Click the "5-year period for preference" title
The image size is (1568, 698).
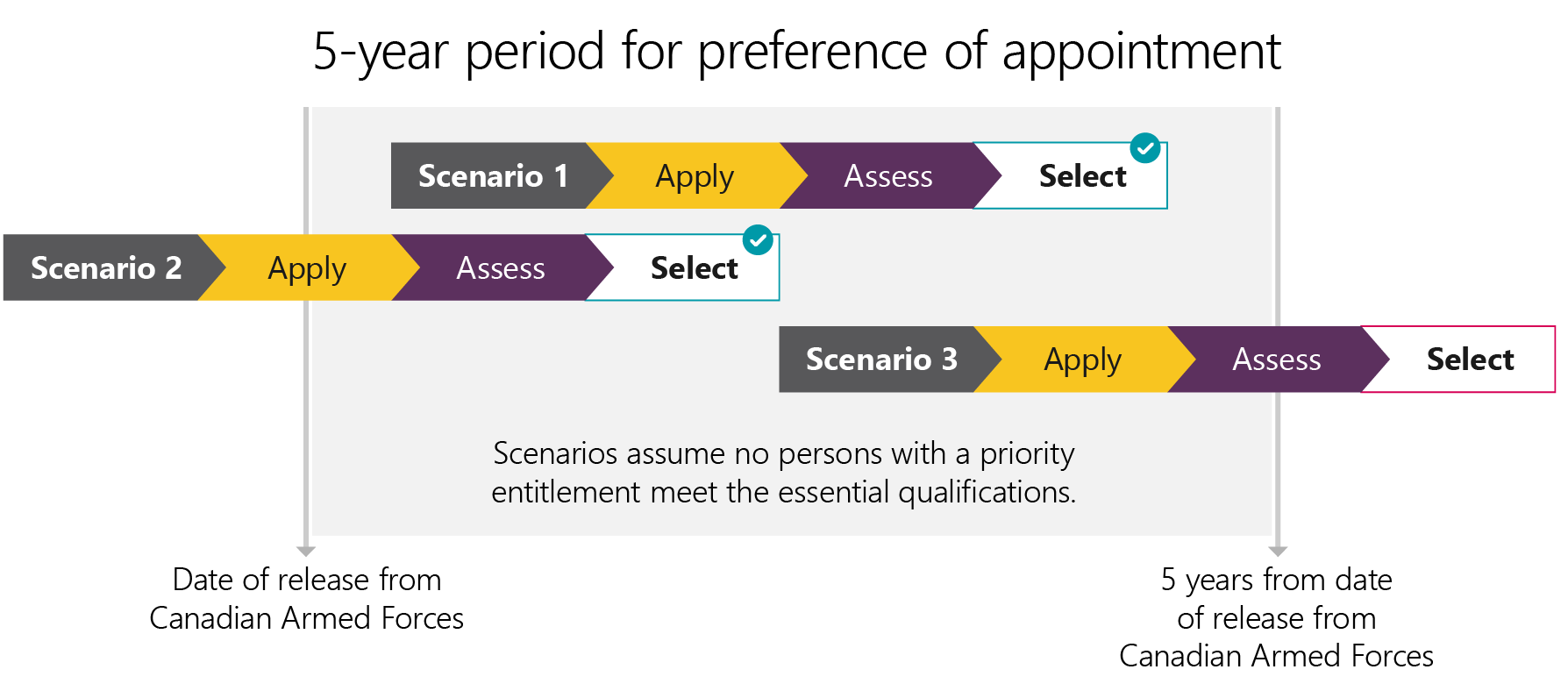click(796, 51)
